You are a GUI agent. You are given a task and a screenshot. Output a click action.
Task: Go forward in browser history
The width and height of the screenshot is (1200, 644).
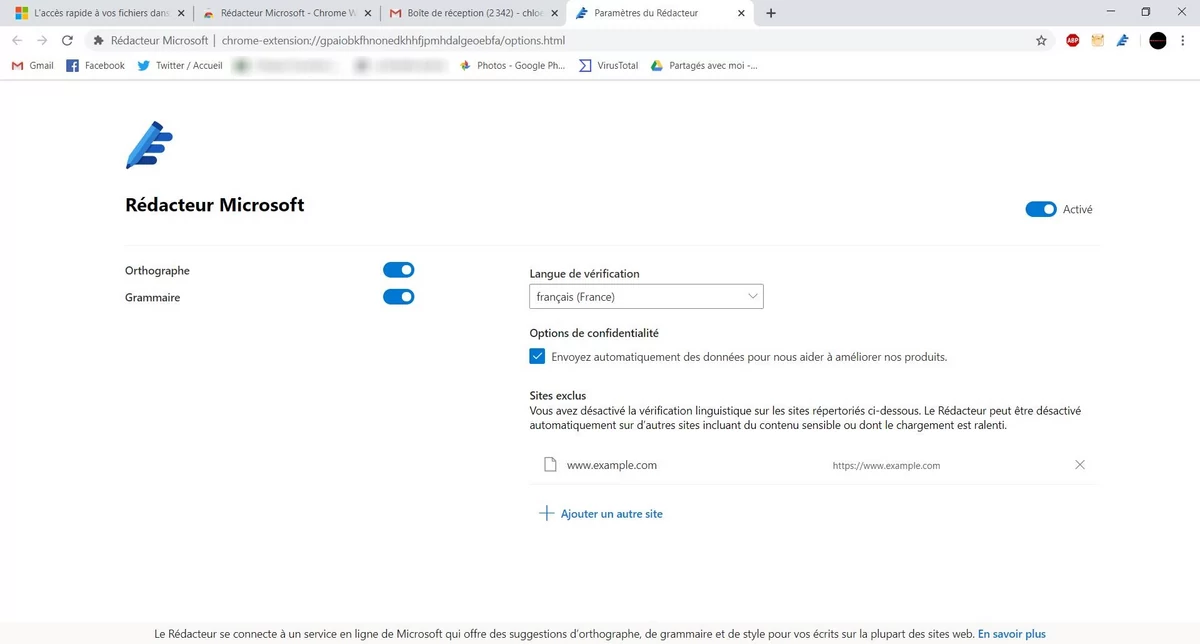(x=42, y=41)
